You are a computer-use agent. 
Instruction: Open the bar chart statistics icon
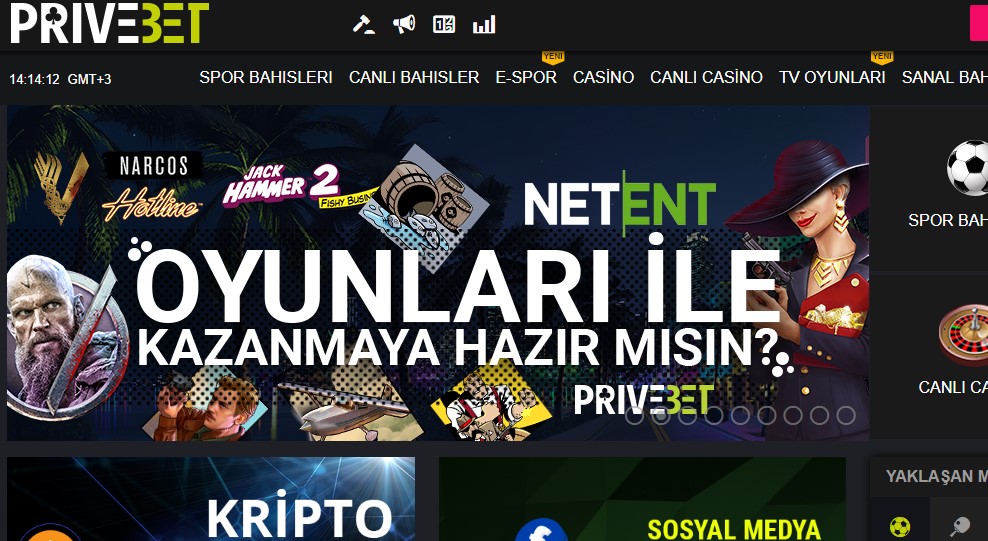(484, 25)
